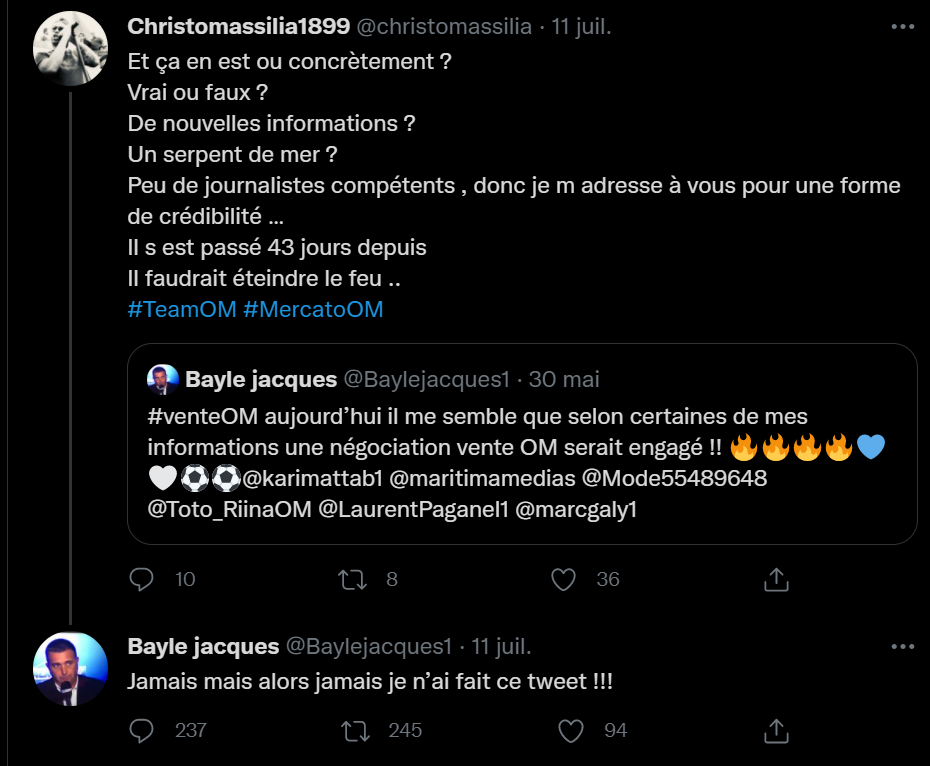Open the 11 juil. timestamp on the Christomassilia1899 tweet
Viewport: 930px width, 766px height.
coord(581,27)
